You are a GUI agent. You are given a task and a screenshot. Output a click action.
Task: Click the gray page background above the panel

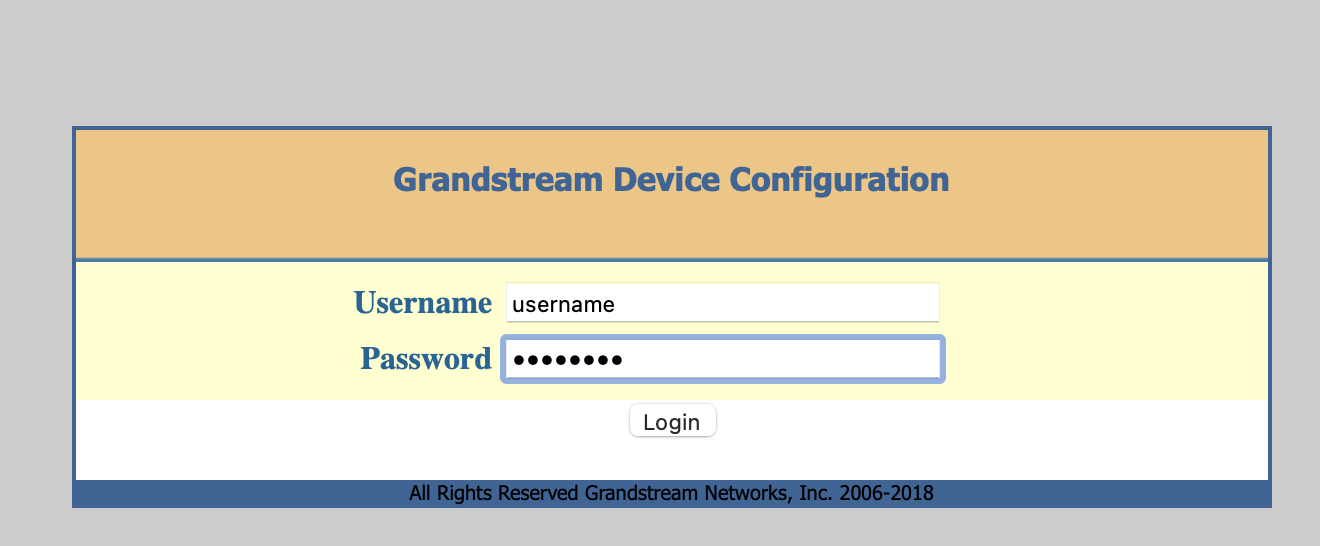coord(660,60)
